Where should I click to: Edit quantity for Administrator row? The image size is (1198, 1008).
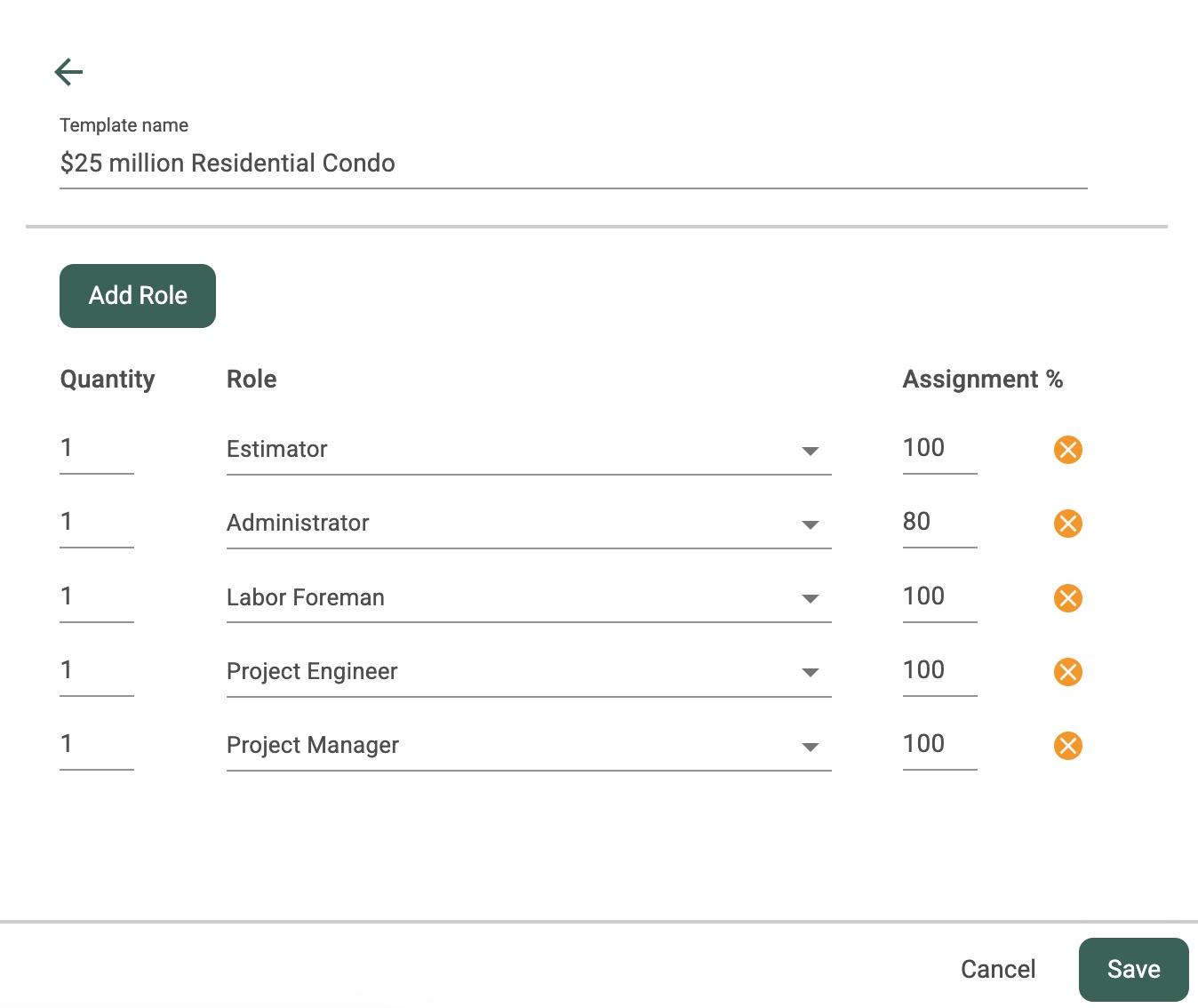point(97,523)
